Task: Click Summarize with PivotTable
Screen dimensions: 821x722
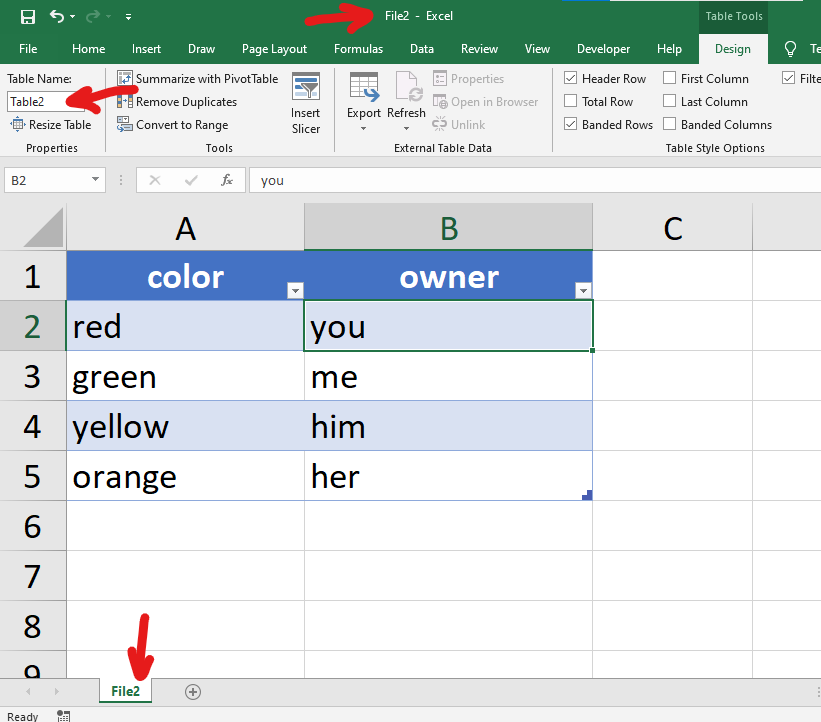Action: pos(197,79)
